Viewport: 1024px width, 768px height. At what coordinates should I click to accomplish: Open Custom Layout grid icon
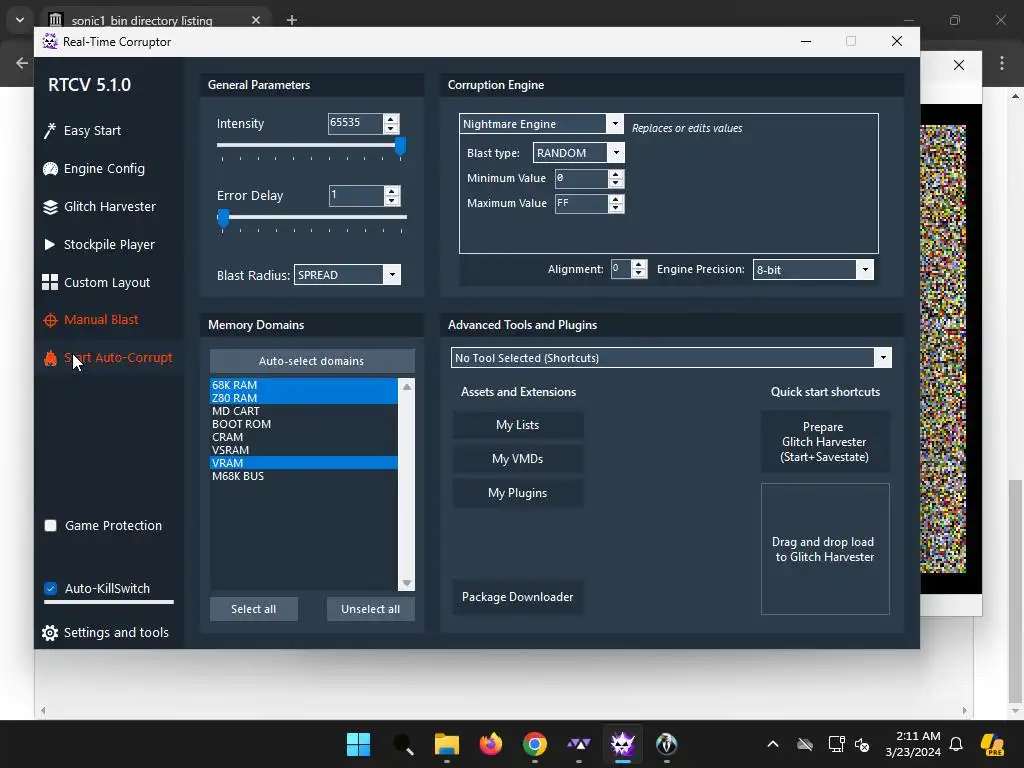pos(50,282)
